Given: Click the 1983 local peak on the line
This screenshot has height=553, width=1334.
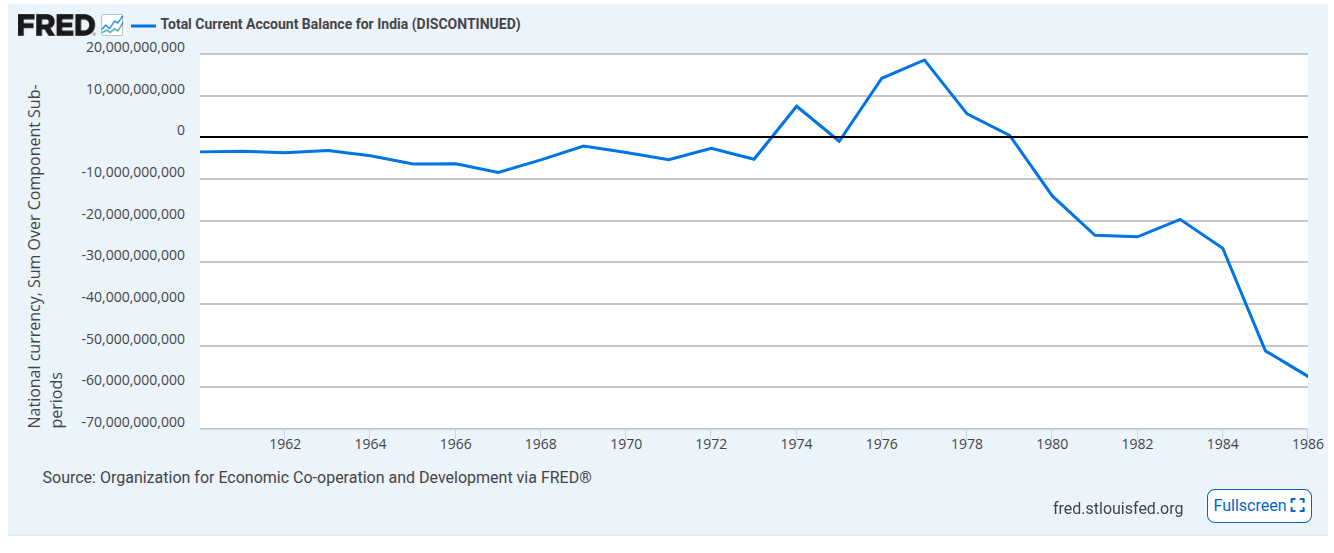Looking at the screenshot, I should tap(1180, 219).
